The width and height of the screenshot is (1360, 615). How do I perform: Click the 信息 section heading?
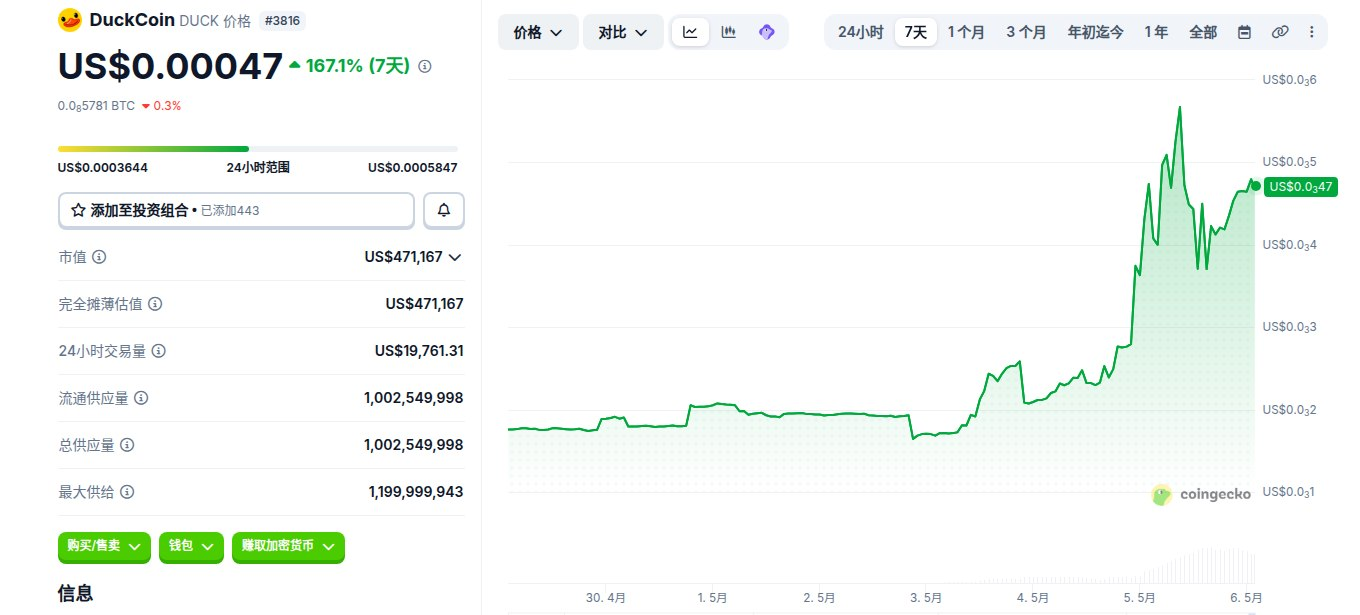pos(76,593)
